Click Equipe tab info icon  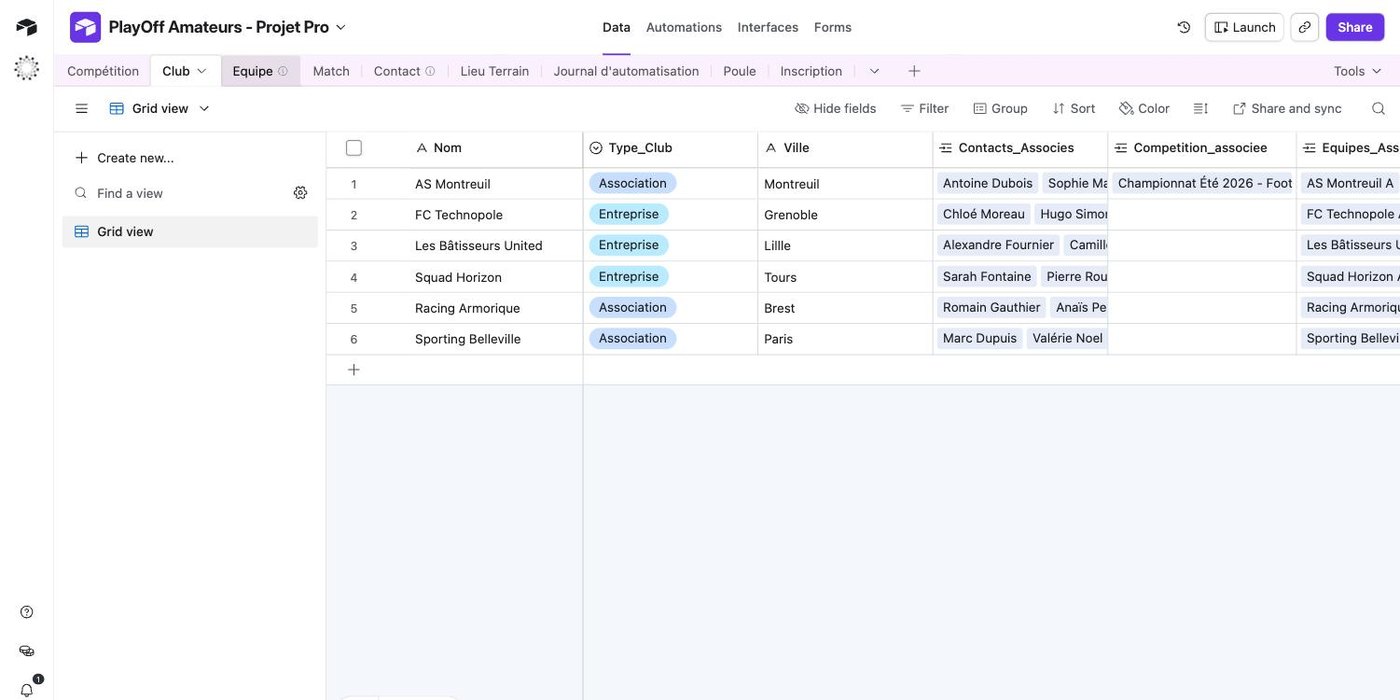283,71
